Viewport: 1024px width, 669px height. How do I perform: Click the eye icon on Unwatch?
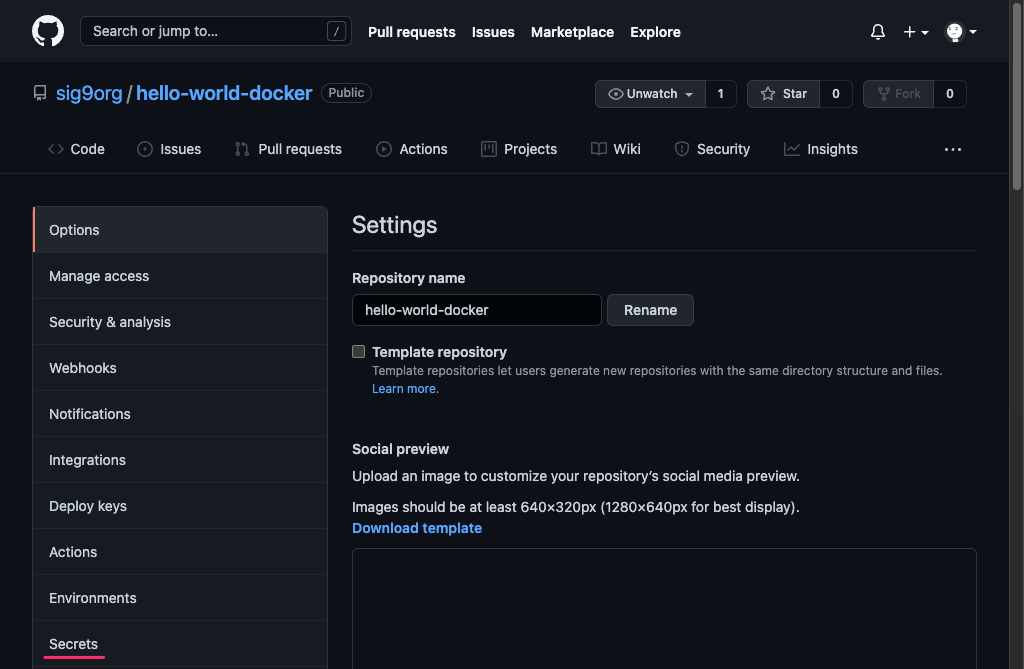[615, 94]
